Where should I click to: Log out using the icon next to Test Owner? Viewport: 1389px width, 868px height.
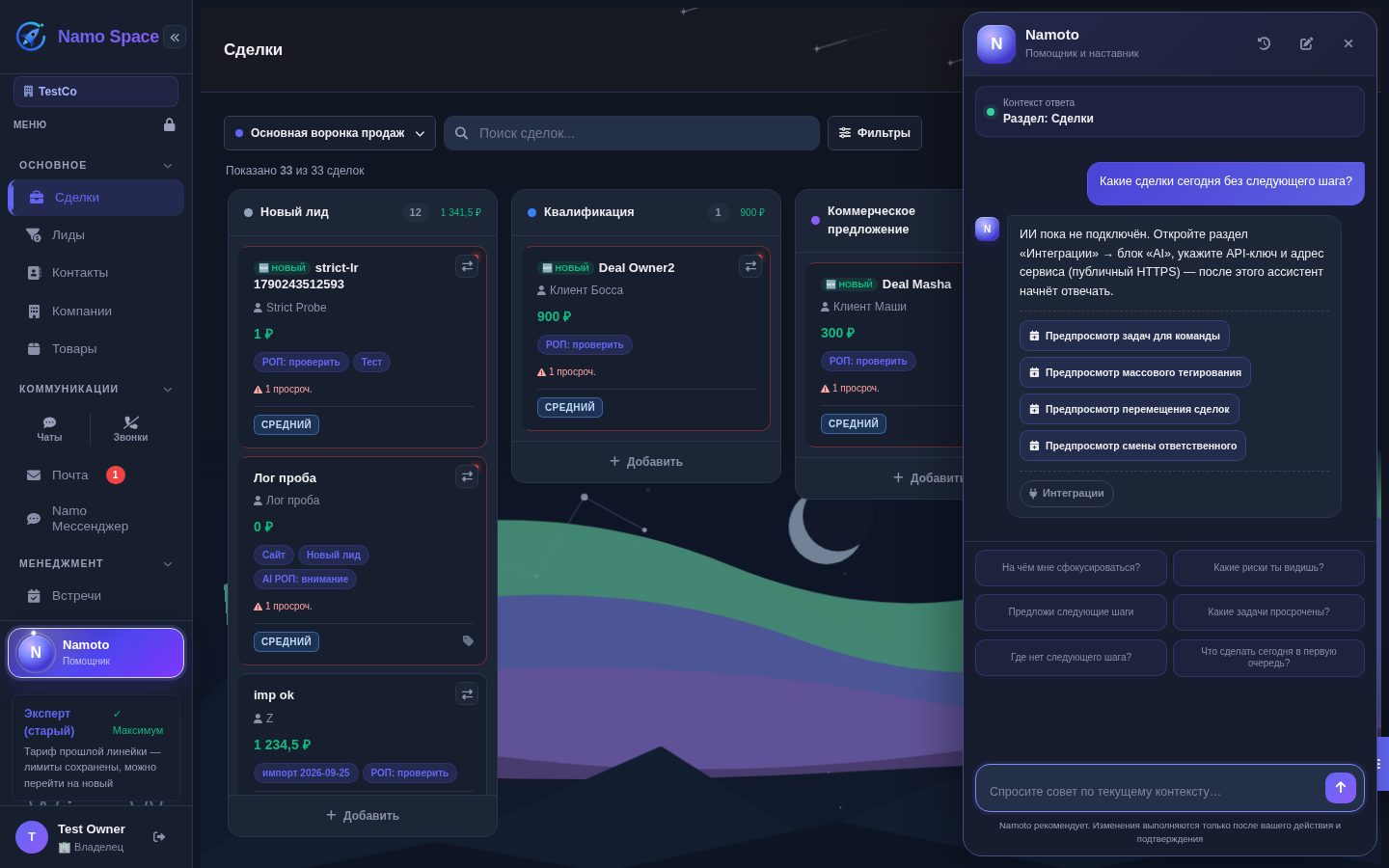pos(159,836)
